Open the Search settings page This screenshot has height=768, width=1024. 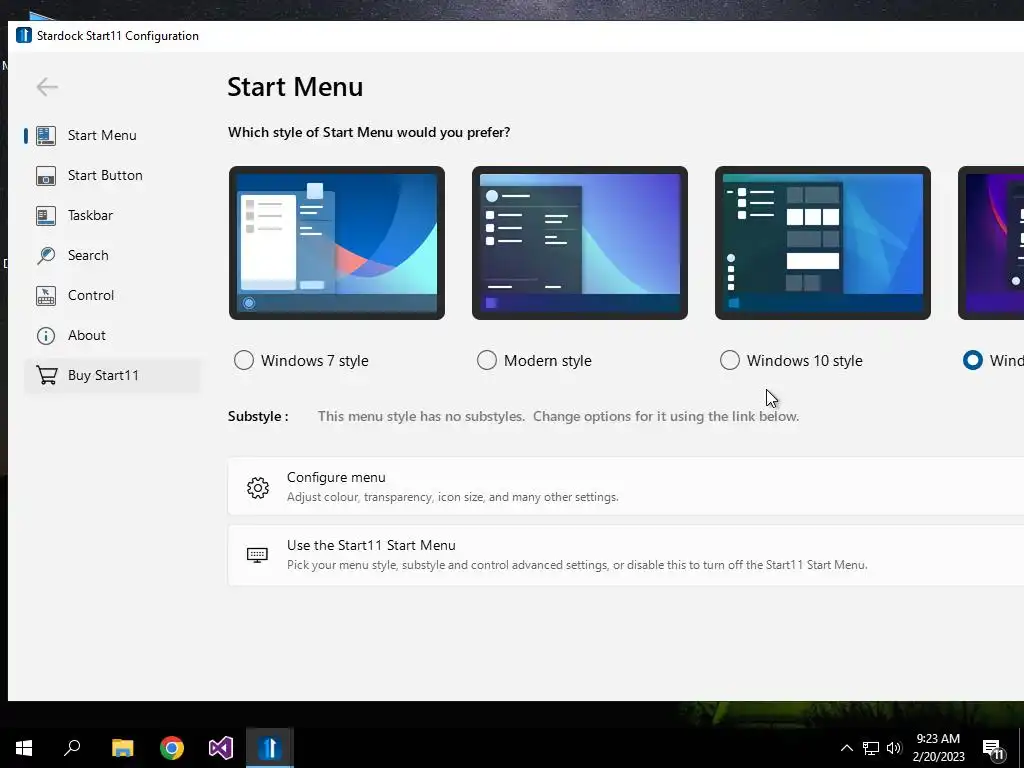[112, 255]
